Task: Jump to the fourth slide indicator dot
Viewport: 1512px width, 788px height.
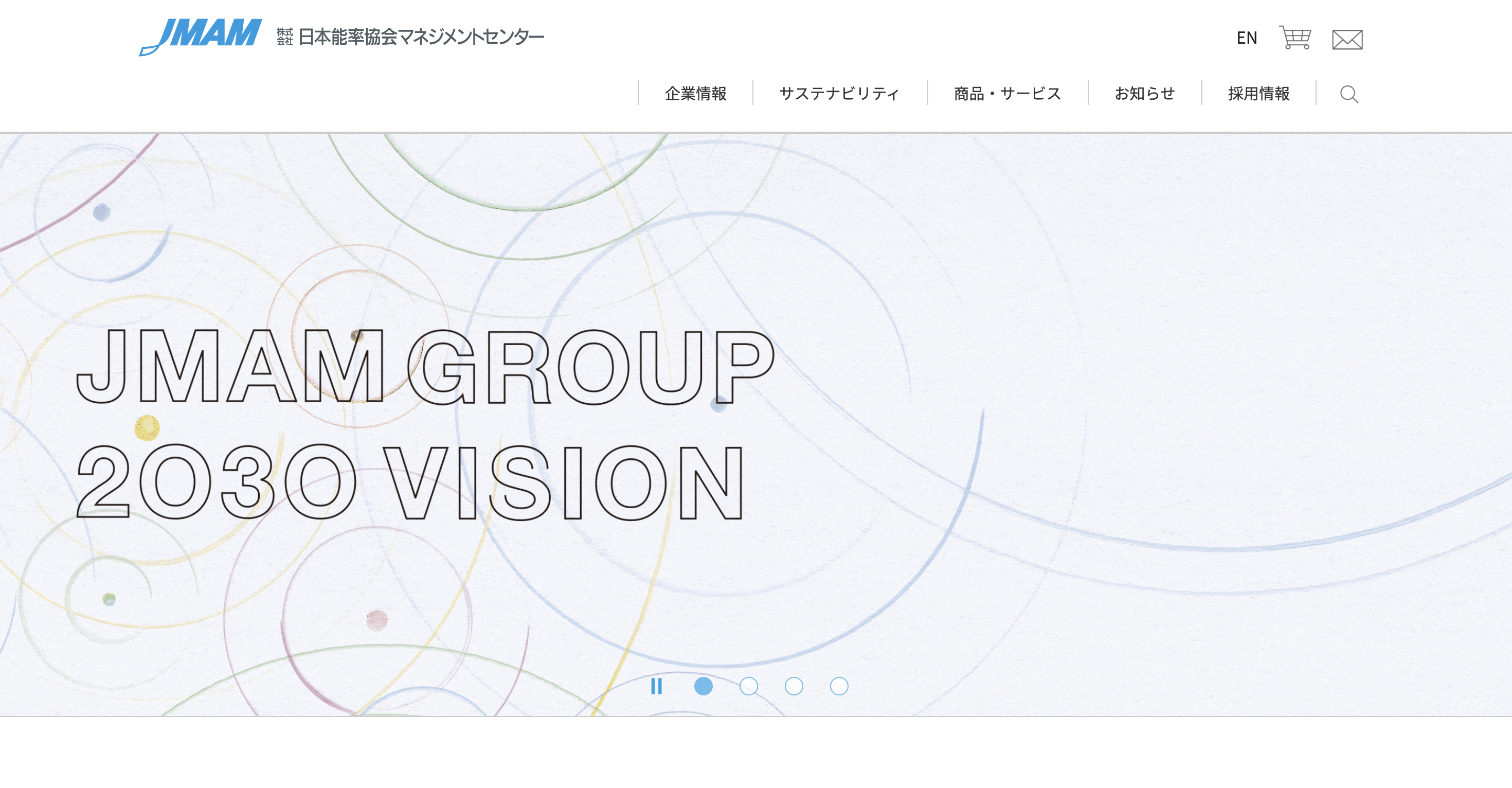Action: pos(839,686)
